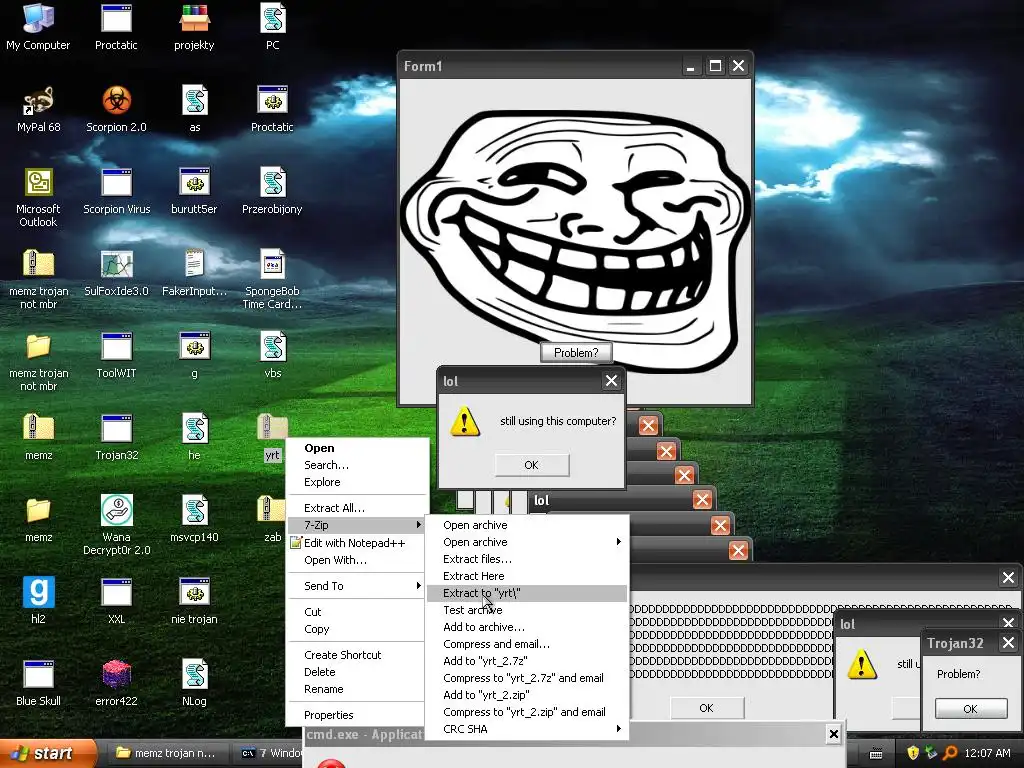This screenshot has height=768, width=1024.
Task: Choose Properties in the context menu
Action: 357,715
